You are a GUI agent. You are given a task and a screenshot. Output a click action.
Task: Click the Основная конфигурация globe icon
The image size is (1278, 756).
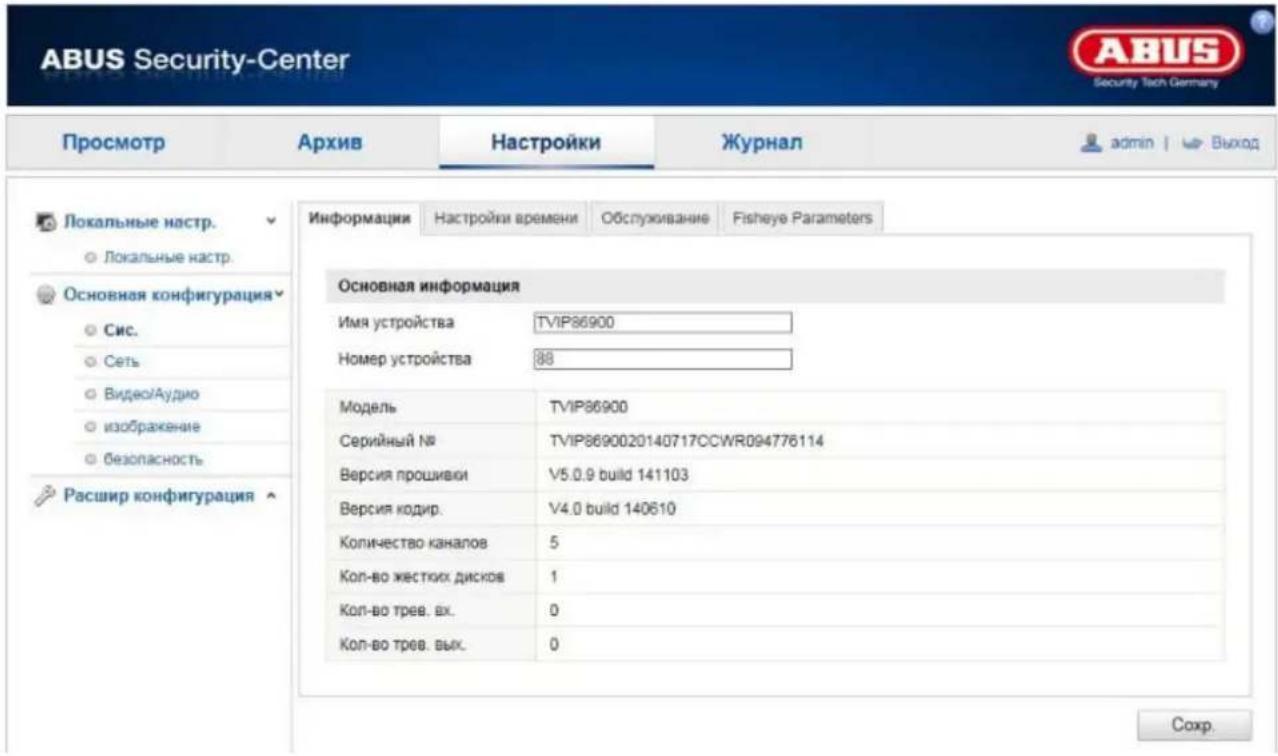47,295
